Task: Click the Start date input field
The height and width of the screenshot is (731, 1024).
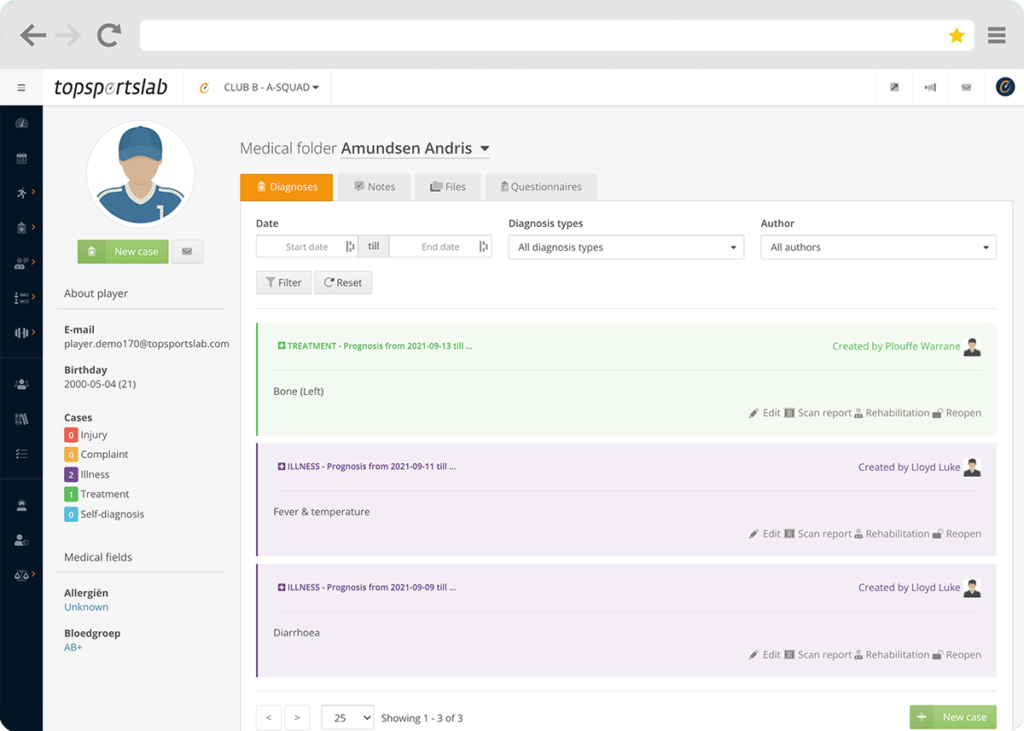Action: pyautogui.click(x=305, y=246)
